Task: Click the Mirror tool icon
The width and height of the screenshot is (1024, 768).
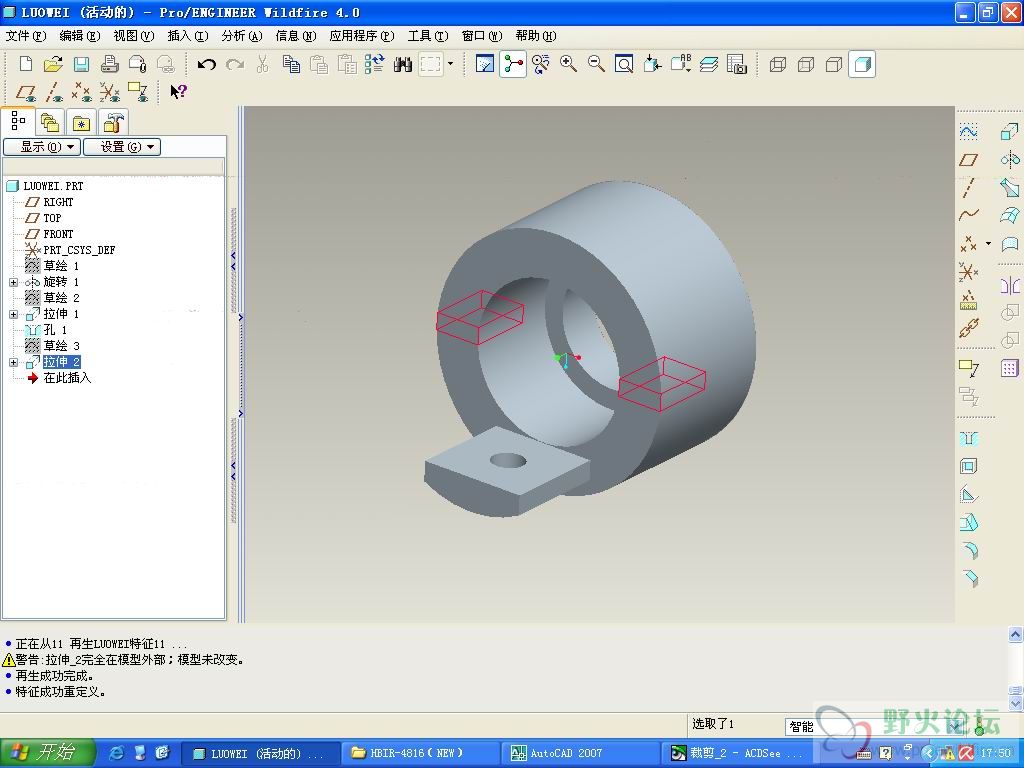Action: (x=1010, y=285)
